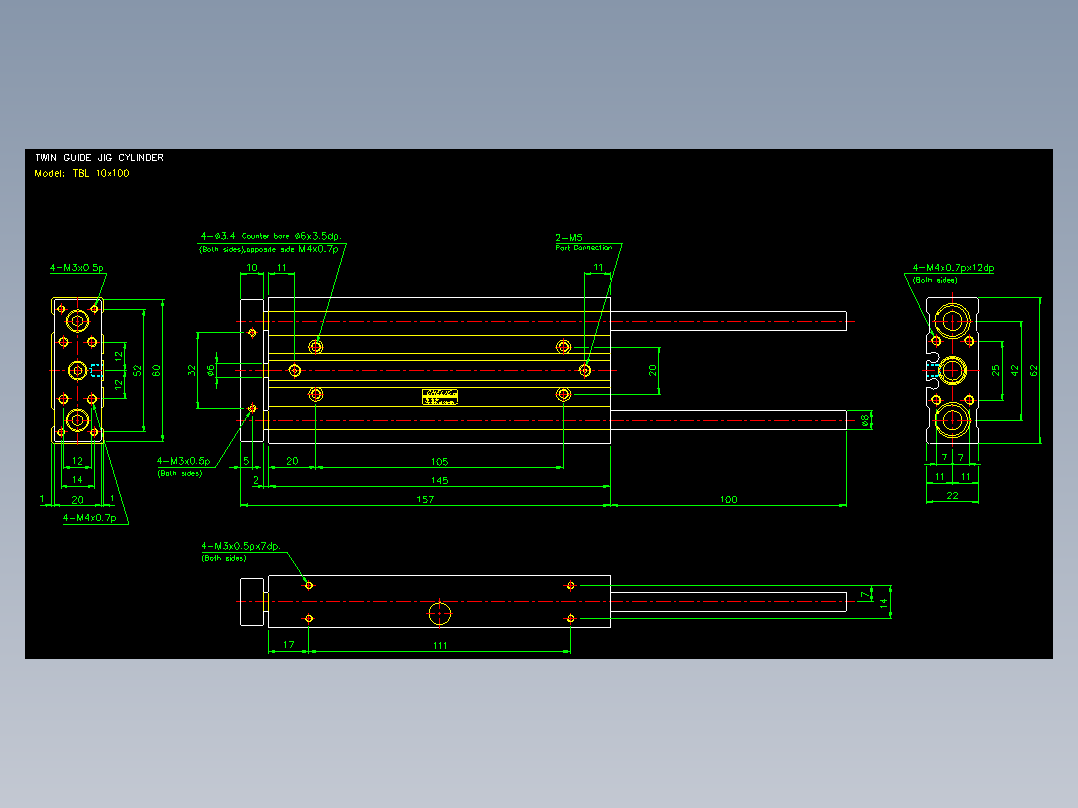The height and width of the screenshot is (808, 1078).
Task: Click the 145 body length dimension
Action: [x=439, y=480]
